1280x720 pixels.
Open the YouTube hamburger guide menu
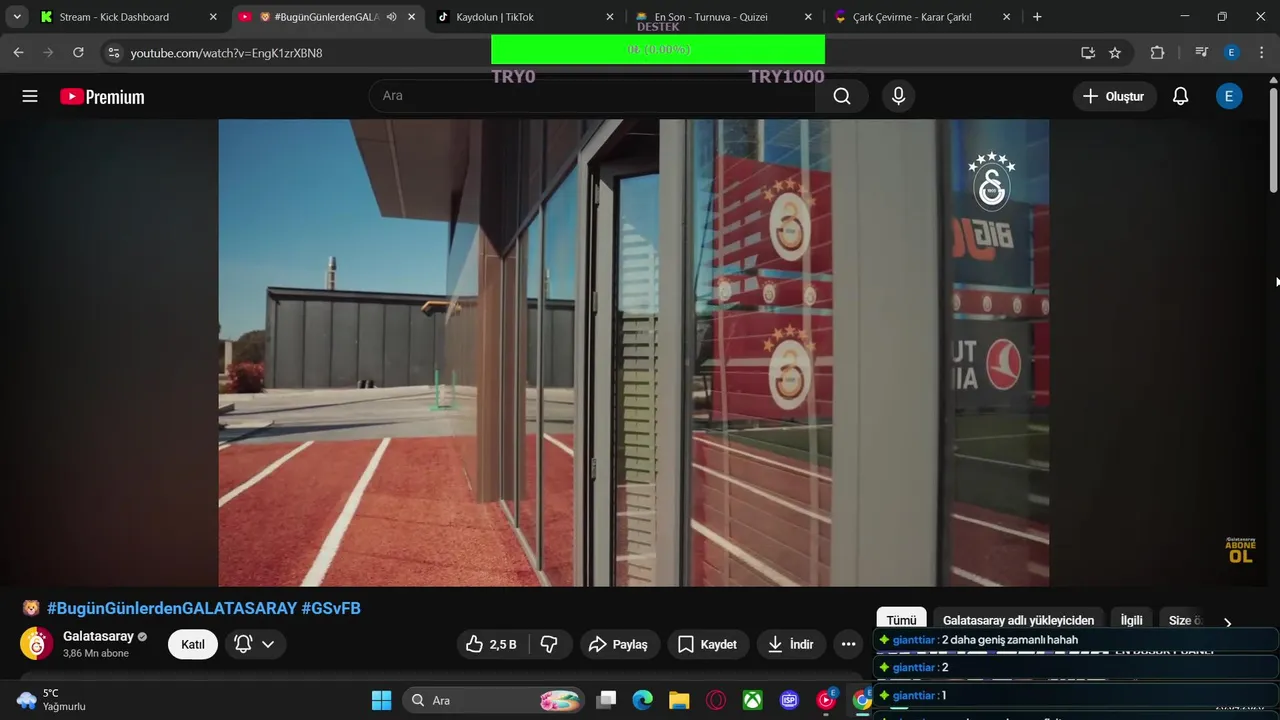point(30,96)
